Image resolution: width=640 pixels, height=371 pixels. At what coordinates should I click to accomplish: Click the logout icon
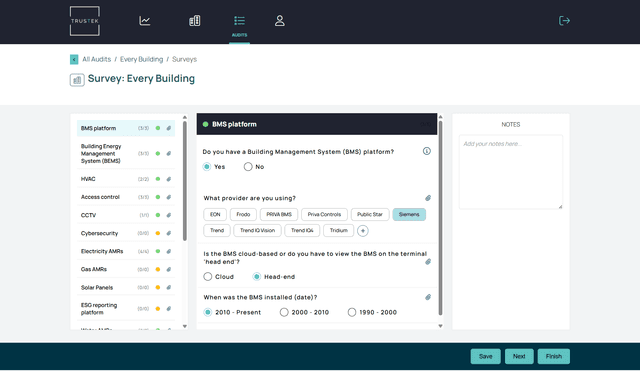564,21
